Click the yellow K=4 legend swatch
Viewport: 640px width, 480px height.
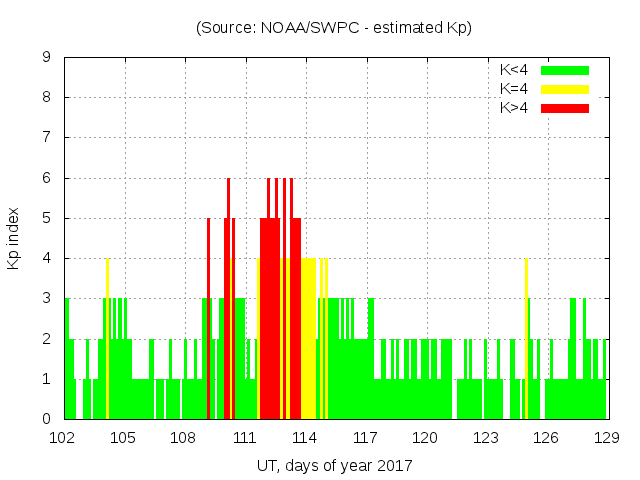(x=565, y=89)
